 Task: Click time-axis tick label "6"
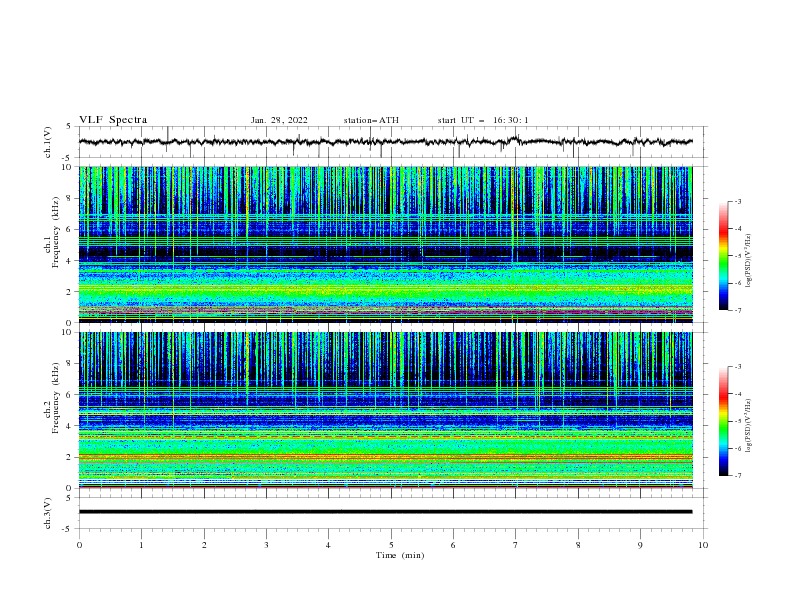tap(453, 545)
